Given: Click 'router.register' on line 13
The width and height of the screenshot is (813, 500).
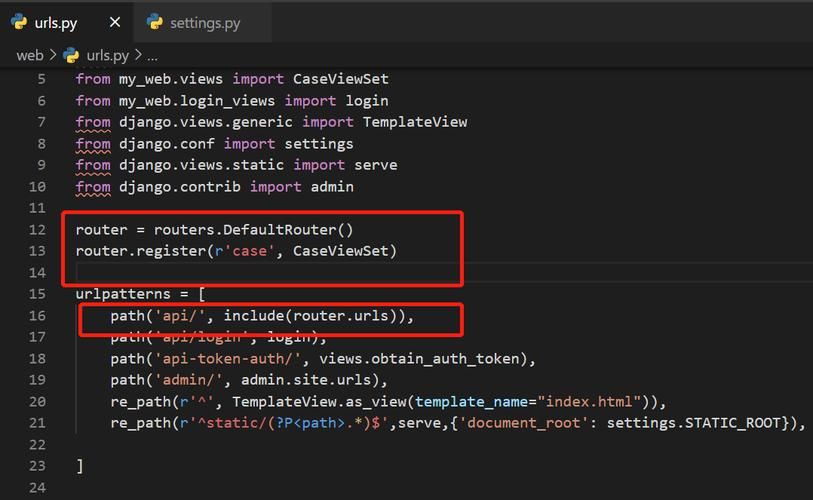Looking at the screenshot, I should click(x=141, y=251).
